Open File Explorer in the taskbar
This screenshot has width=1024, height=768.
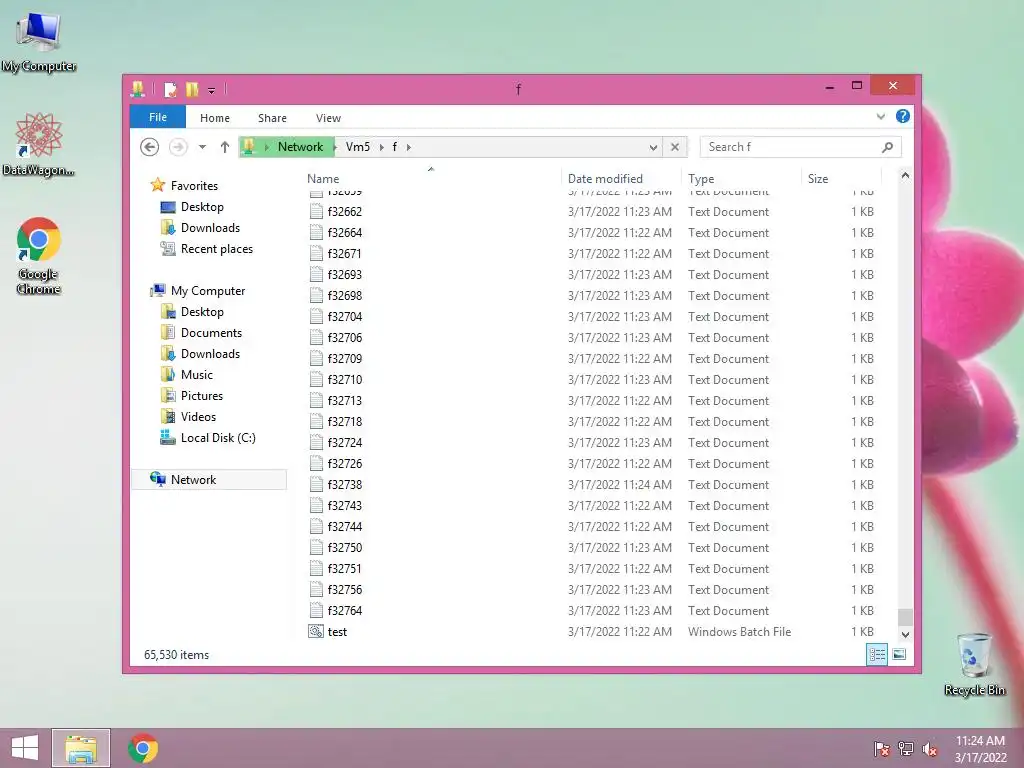click(81, 748)
